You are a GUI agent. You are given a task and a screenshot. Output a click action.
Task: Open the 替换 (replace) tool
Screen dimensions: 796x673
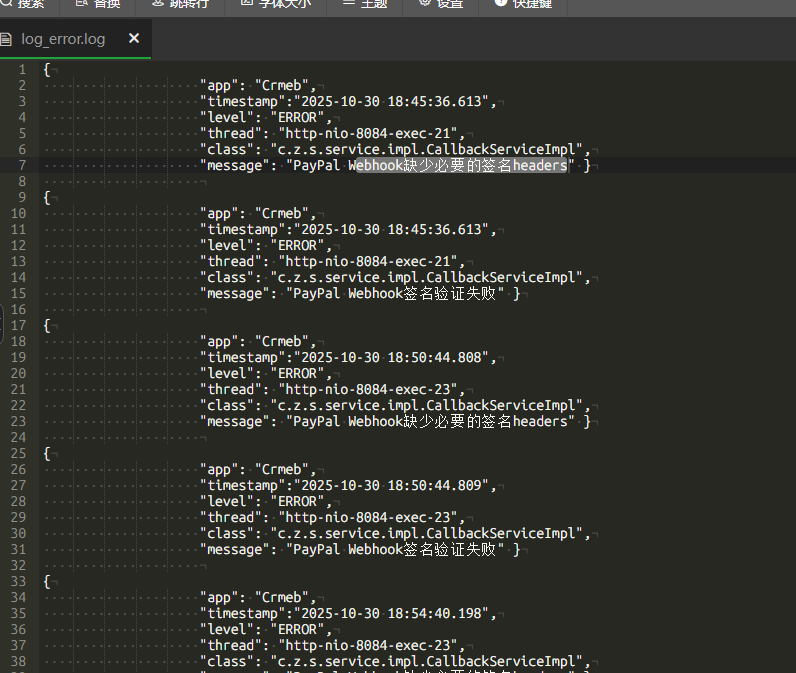pos(98,4)
